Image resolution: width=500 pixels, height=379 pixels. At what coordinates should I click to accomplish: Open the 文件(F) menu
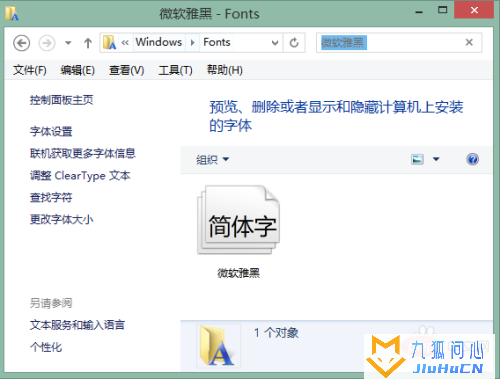point(30,70)
